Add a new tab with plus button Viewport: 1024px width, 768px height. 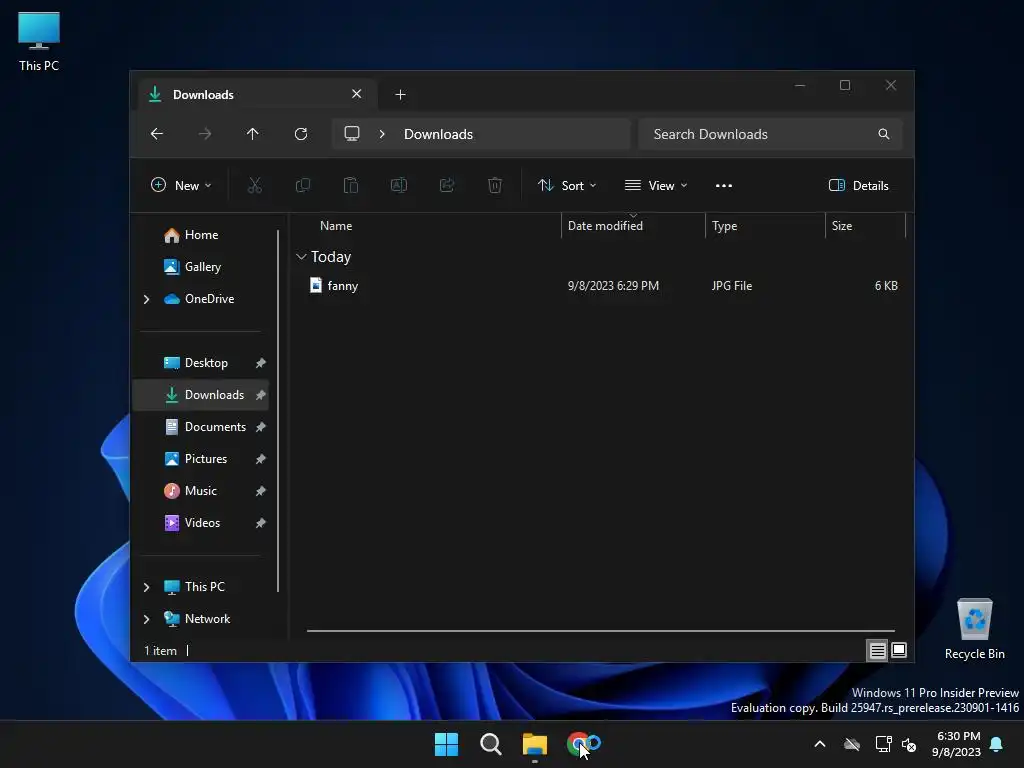coord(400,95)
